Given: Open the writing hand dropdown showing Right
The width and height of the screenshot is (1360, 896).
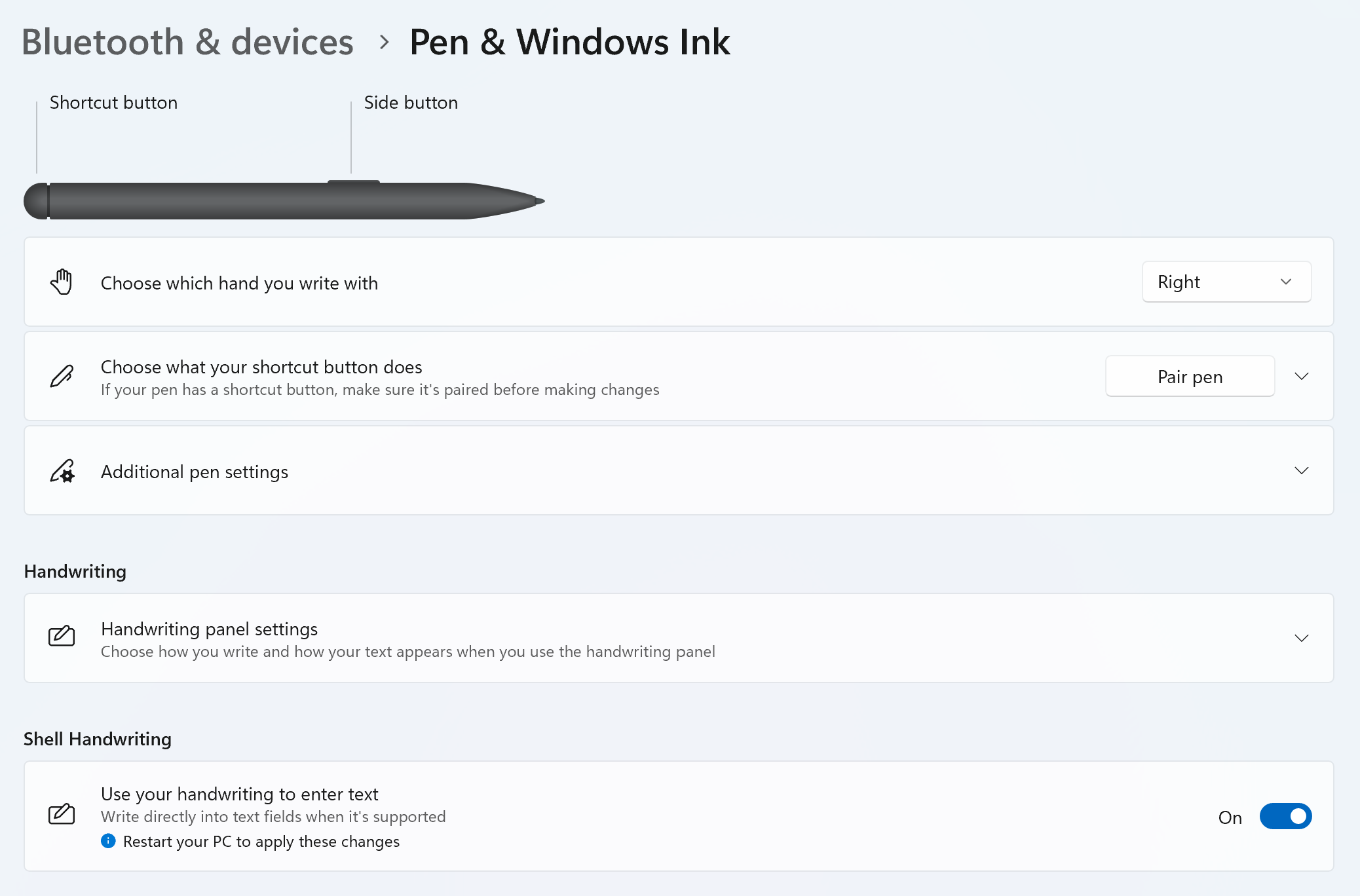Looking at the screenshot, I should 1226,282.
